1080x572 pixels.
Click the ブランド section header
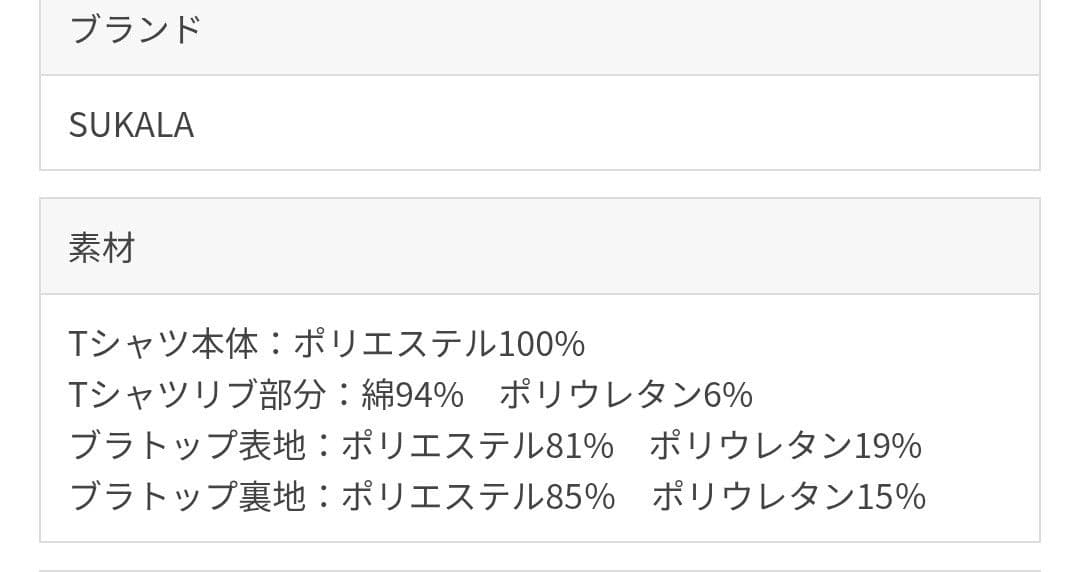pos(135,30)
